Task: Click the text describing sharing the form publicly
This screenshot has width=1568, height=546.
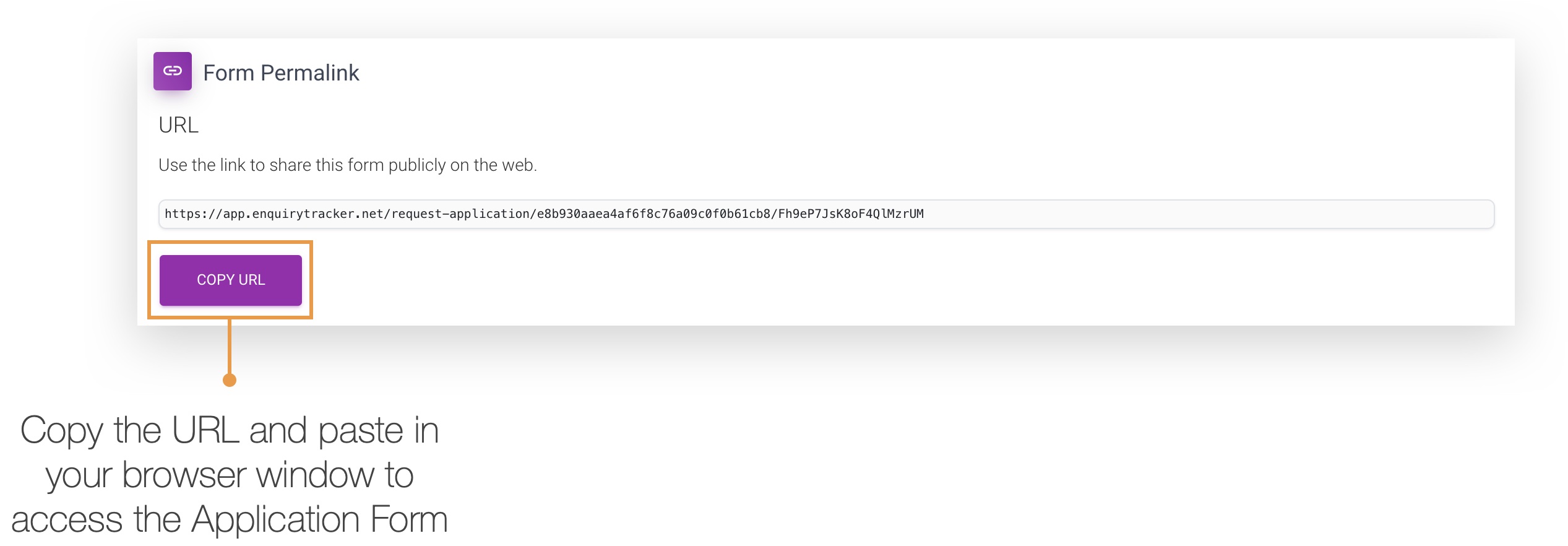Action: (x=348, y=165)
